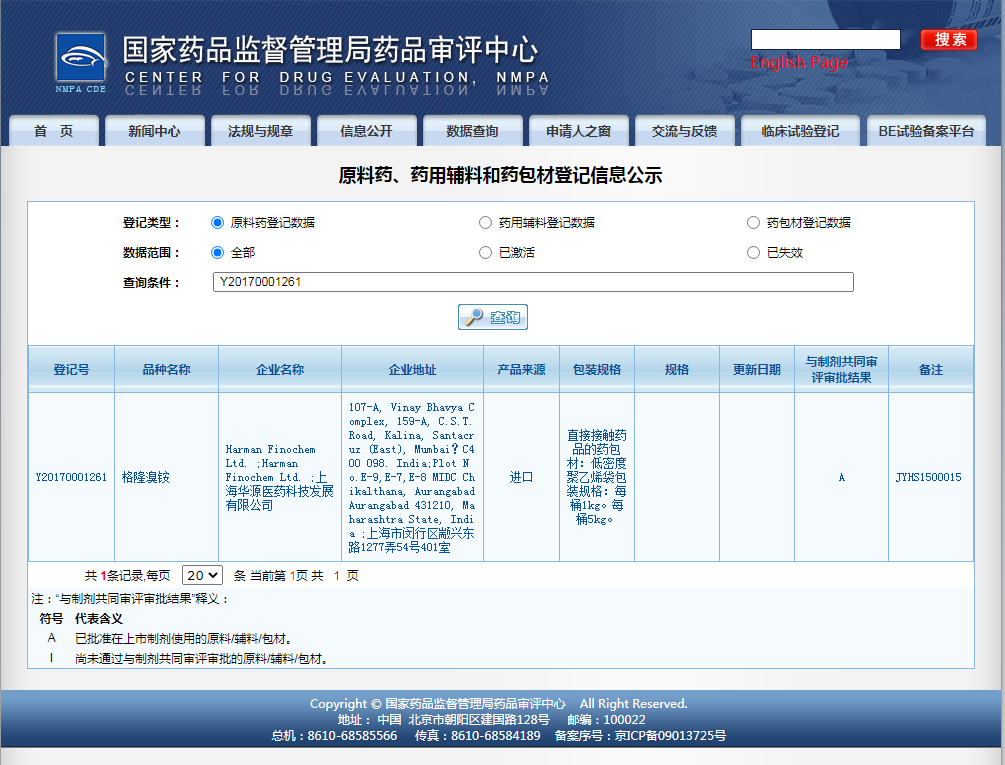
Task: Switch to the BE试验备案平台 tab
Action: click(925, 130)
